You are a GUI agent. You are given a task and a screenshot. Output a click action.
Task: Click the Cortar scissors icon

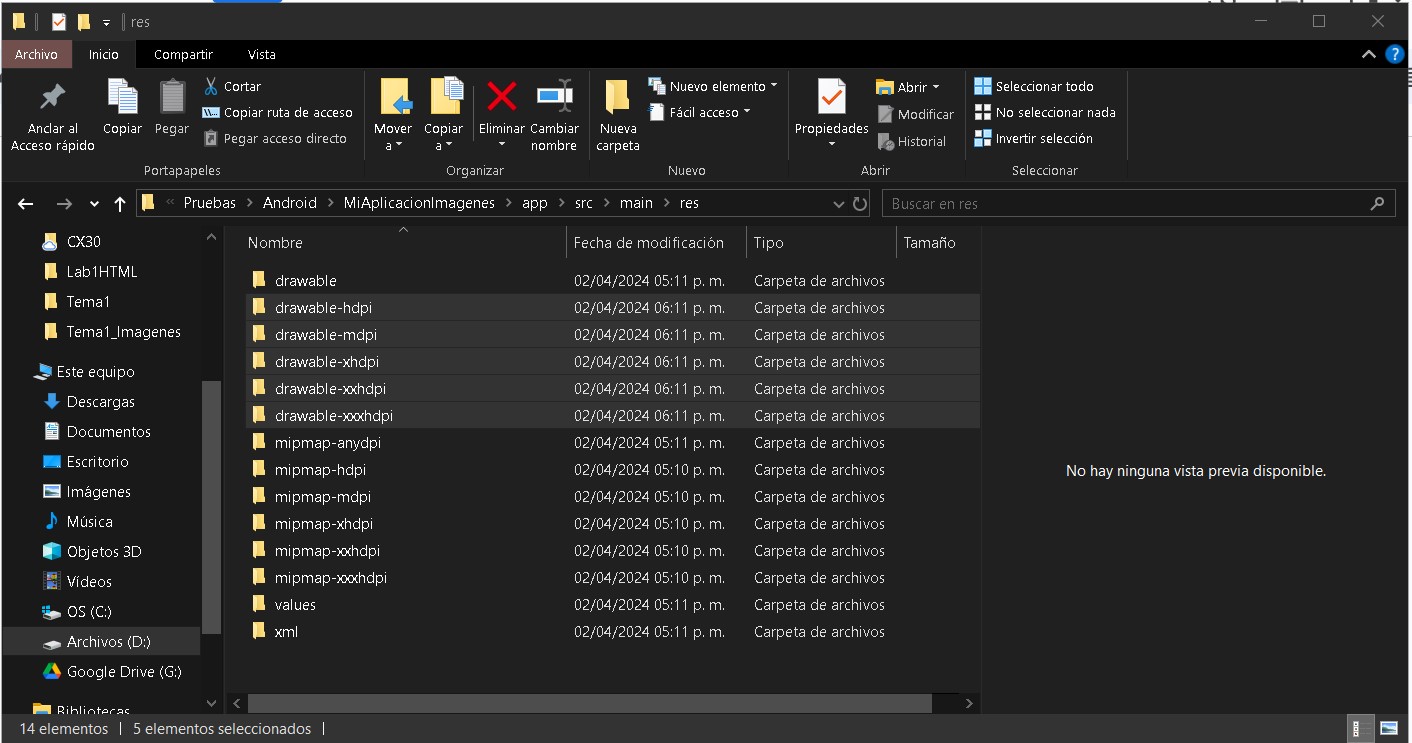211,86
